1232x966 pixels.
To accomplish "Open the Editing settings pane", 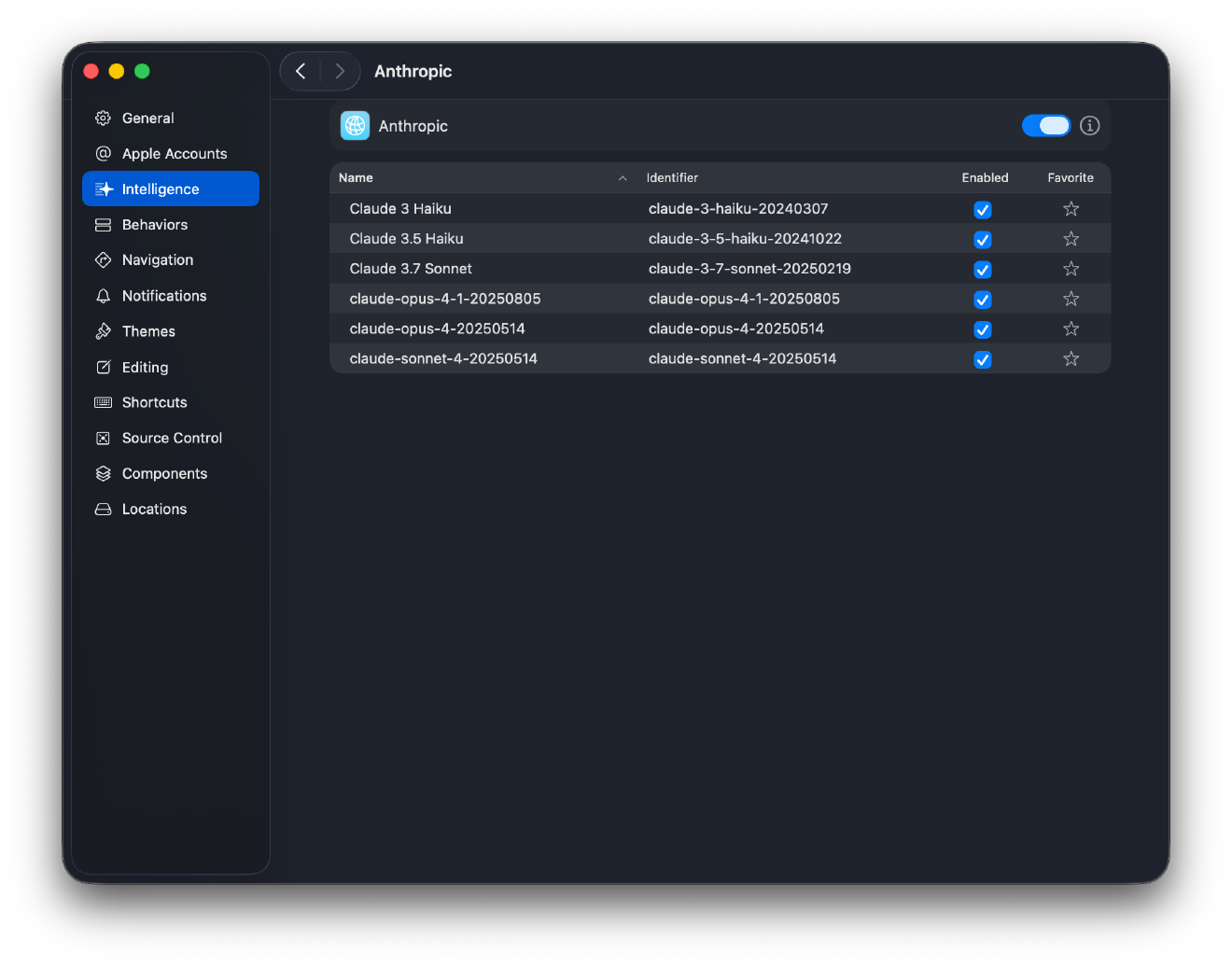I will [103, 367].
